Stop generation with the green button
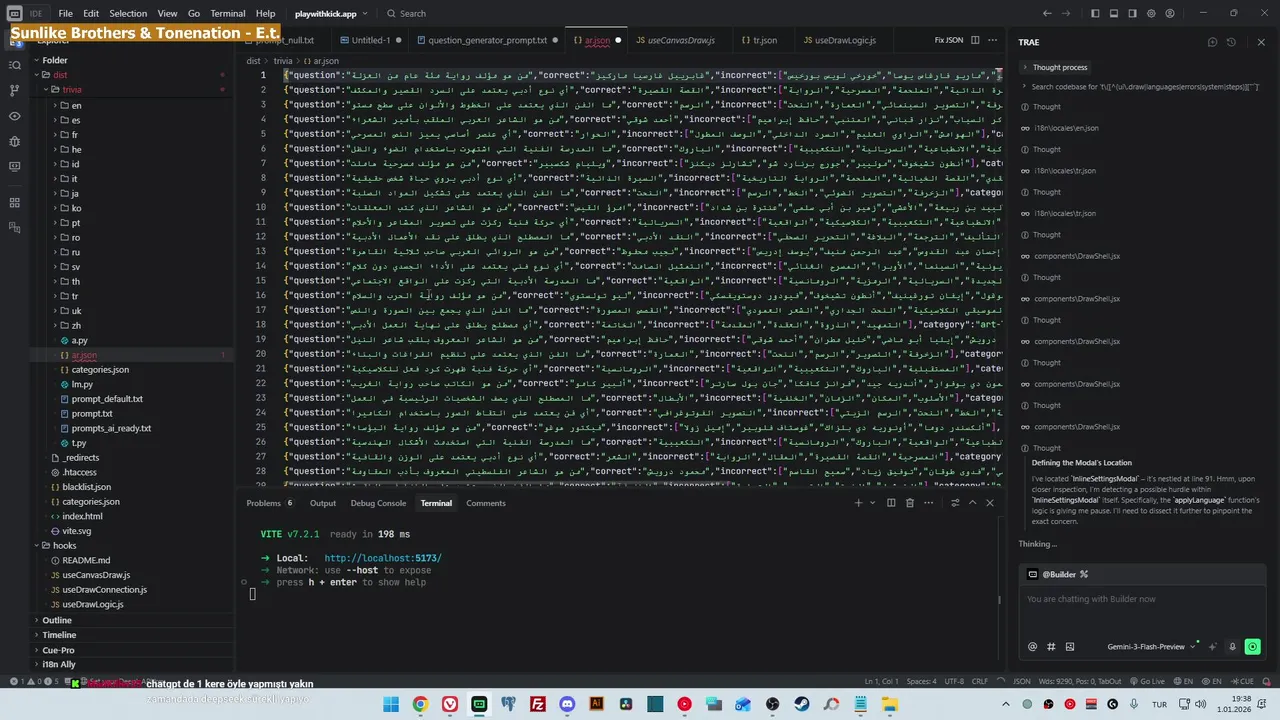 (1253, 647)
